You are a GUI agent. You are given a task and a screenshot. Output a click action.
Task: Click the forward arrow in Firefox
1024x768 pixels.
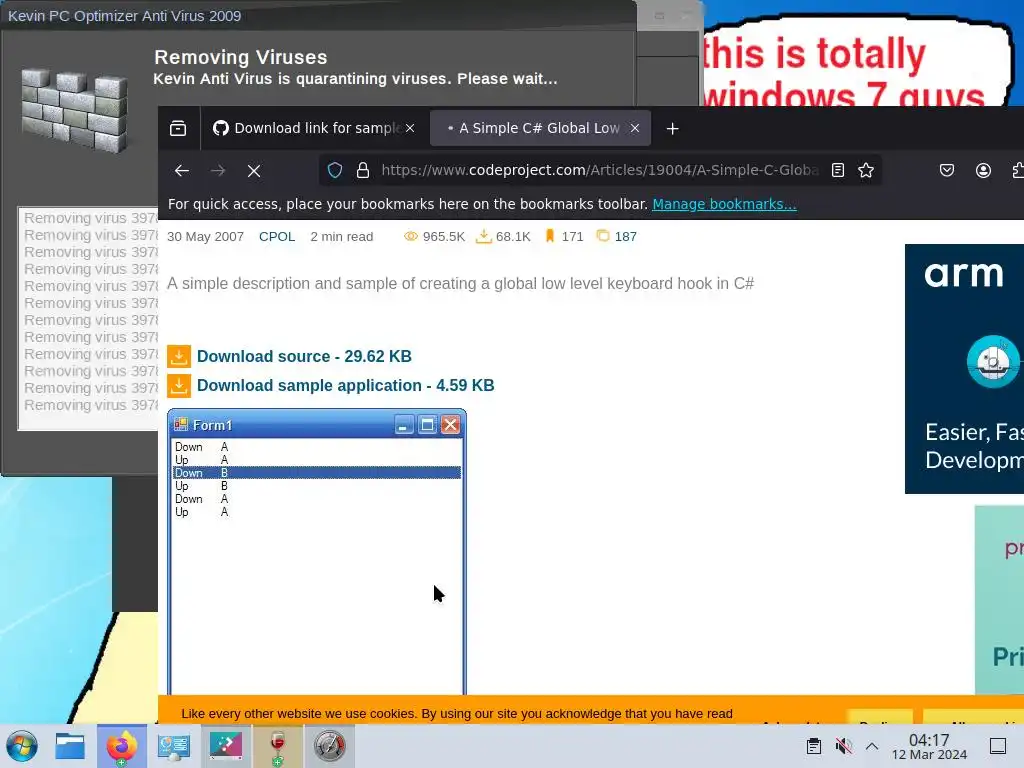(x=218, y=170)
